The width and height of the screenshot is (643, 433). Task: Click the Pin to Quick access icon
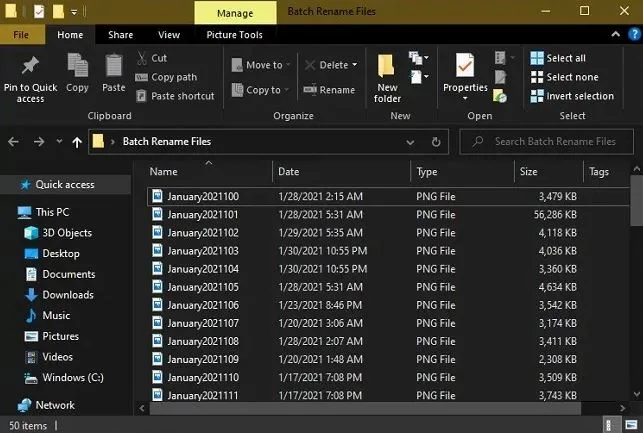[30, 66]
